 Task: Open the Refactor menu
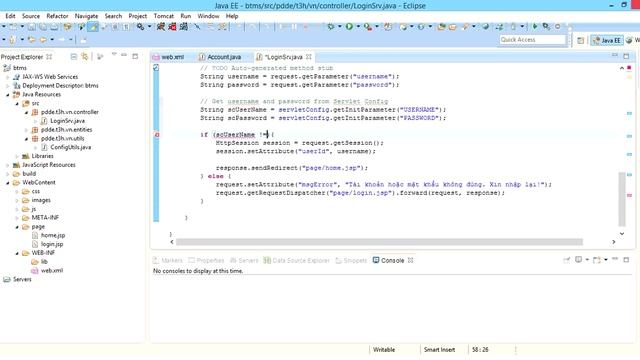point(57,16)
